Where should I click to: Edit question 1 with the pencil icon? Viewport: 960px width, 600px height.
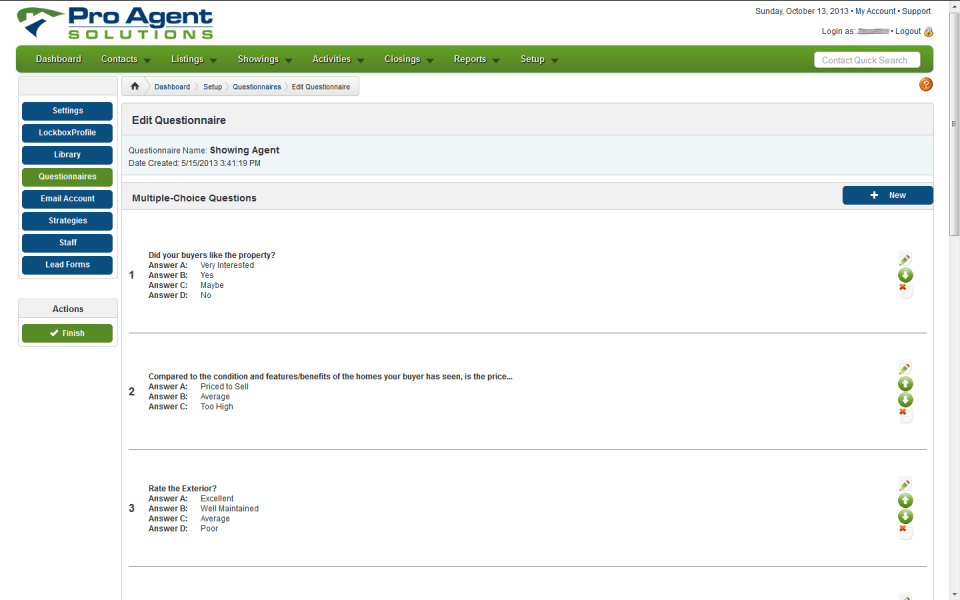(905, 260)
